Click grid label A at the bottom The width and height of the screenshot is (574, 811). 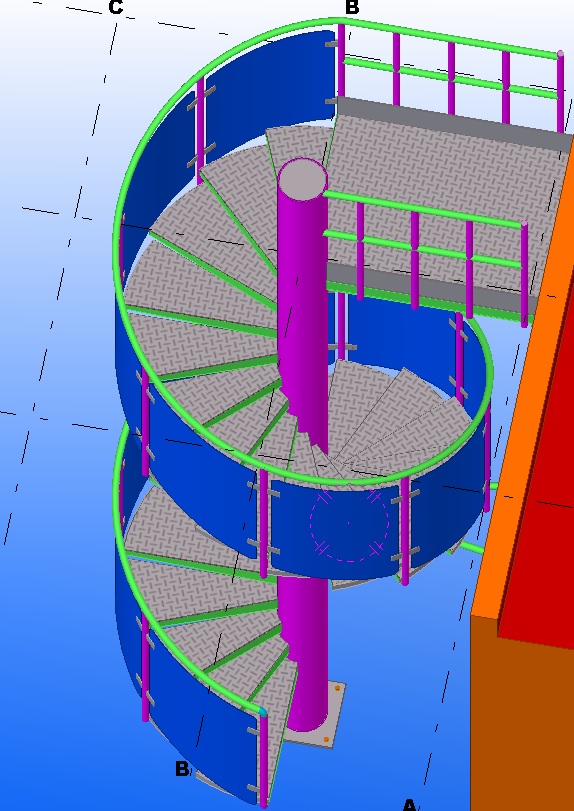[x=409, y=805]
